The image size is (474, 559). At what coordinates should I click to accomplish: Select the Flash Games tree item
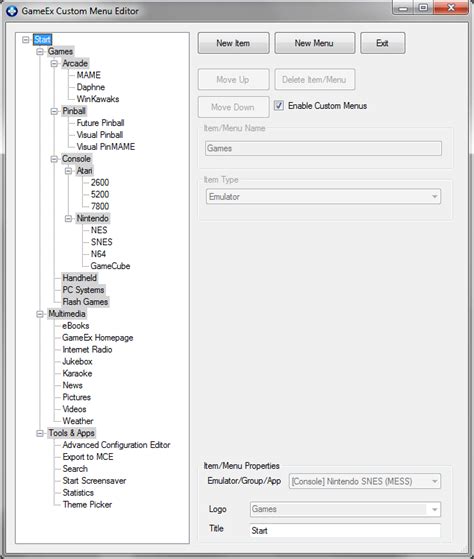pyautogui.click(x=85, y=302)
